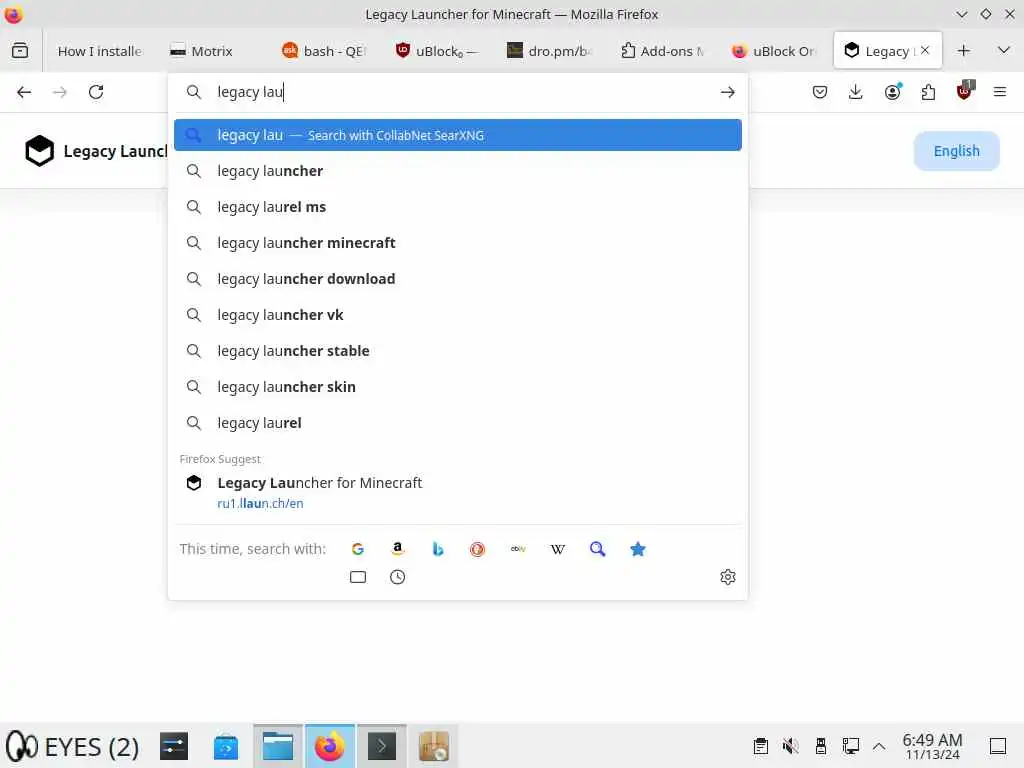This screenshot has height=768, width=1024.
Task: Open the network tray icon
Action: (850, 746)
